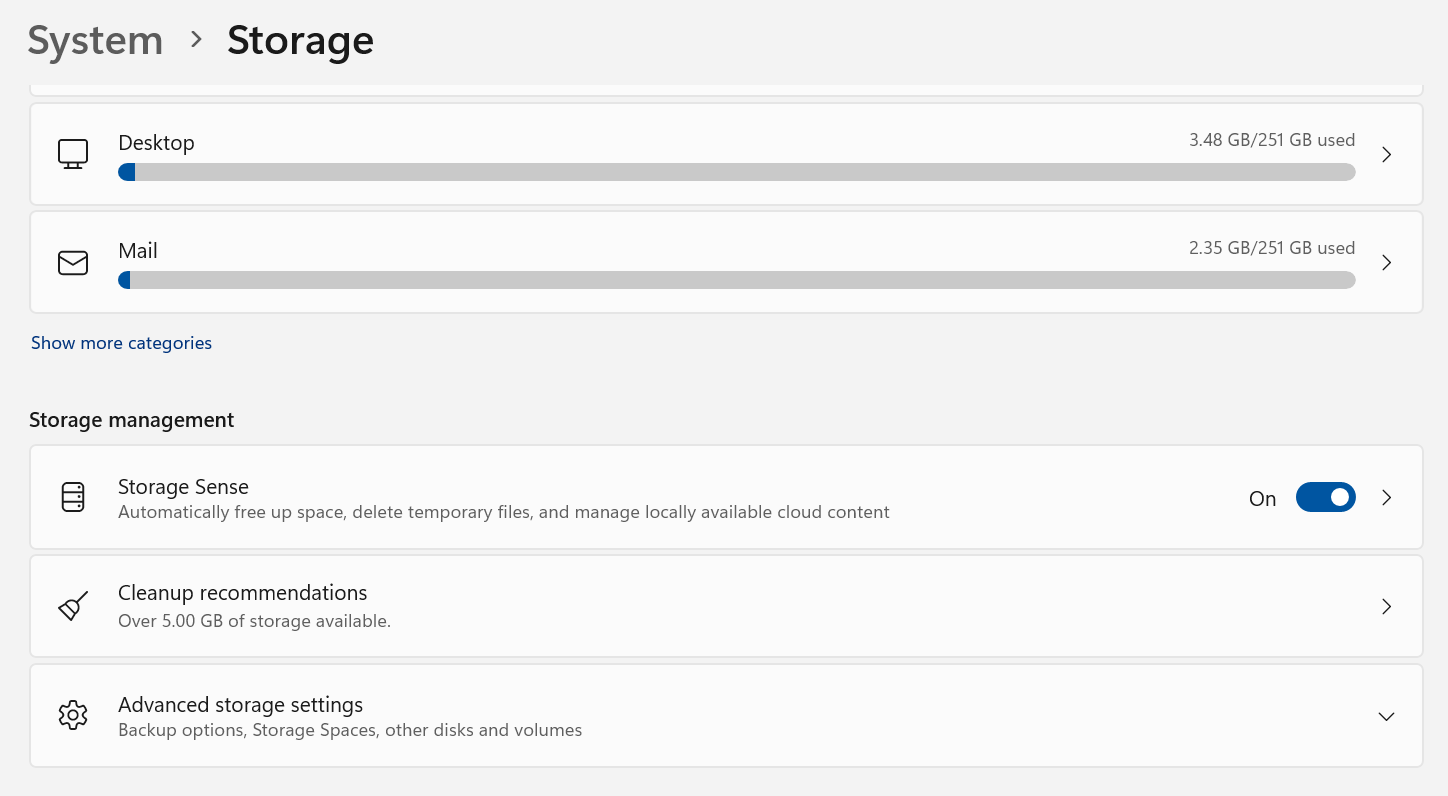Screen dimensions: 1448x796
Task: Click the breadcrumb arrow between System and Storage
Action: point(196,40)
